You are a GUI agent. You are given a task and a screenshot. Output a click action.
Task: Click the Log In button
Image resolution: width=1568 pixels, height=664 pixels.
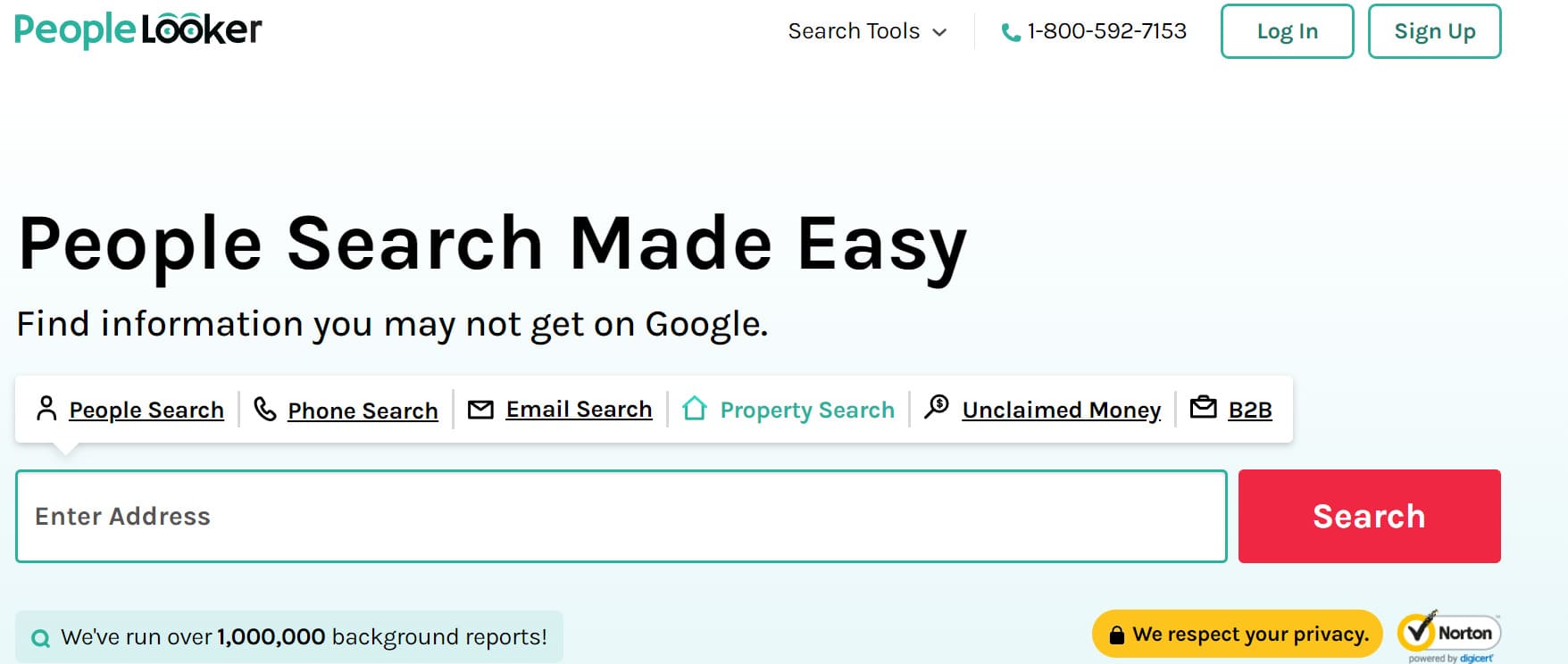coord(1288,31)
